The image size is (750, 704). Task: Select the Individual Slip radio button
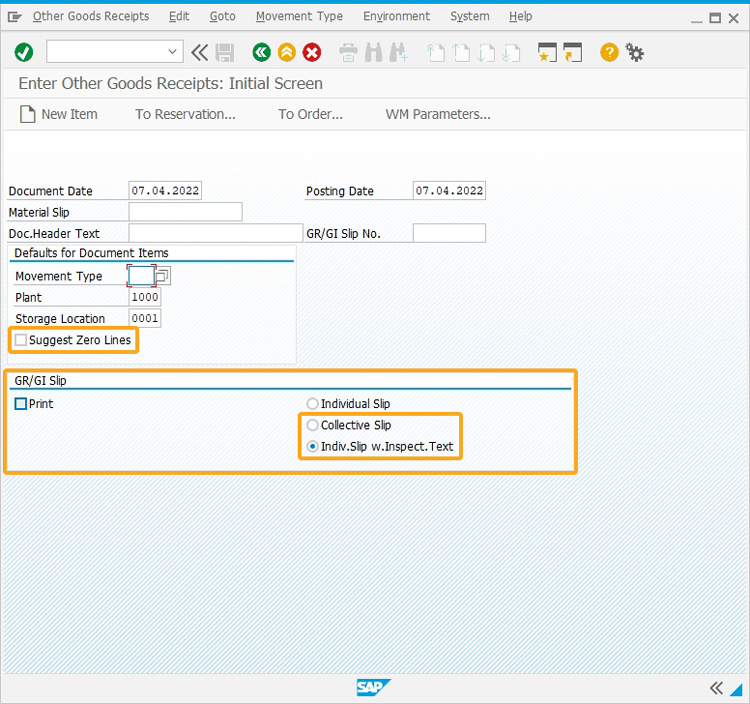(x=312, y=404)
